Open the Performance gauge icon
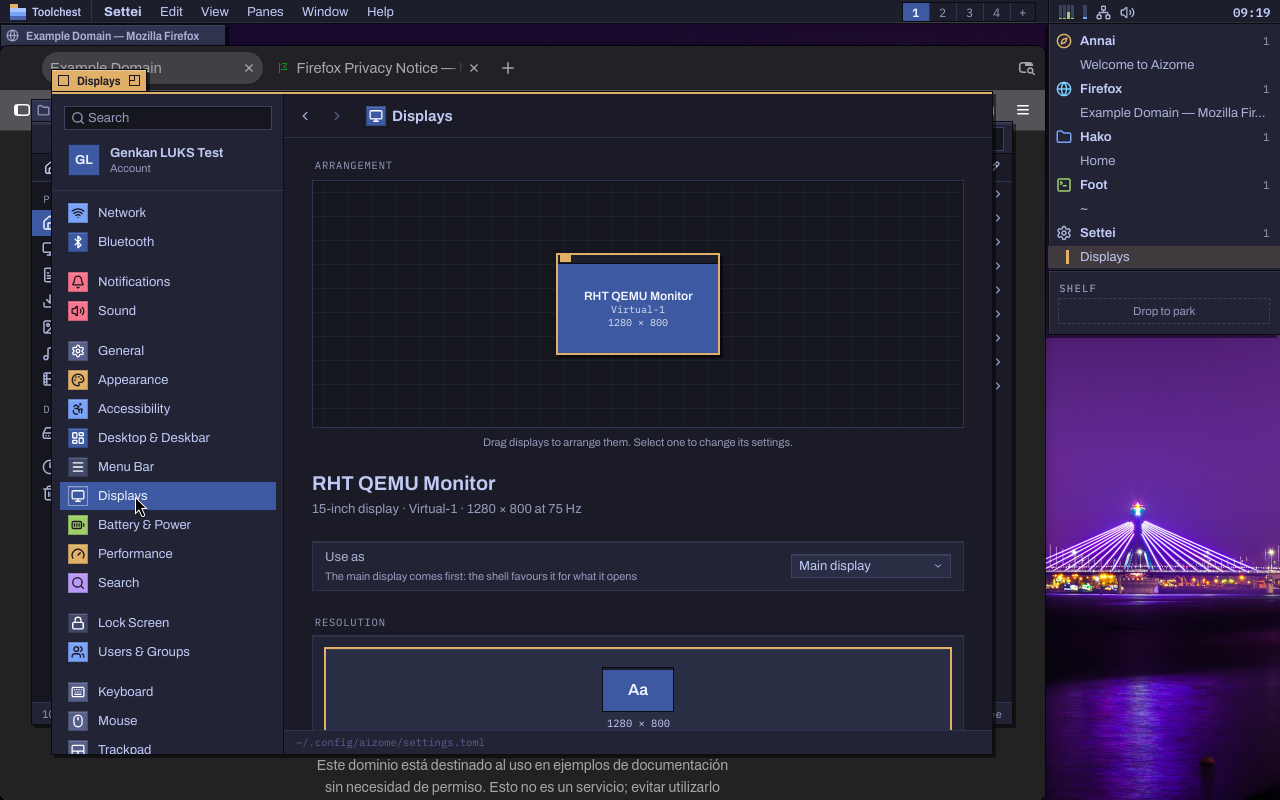1280x800 pixels. pyautogui.click(x=78, y=554)
